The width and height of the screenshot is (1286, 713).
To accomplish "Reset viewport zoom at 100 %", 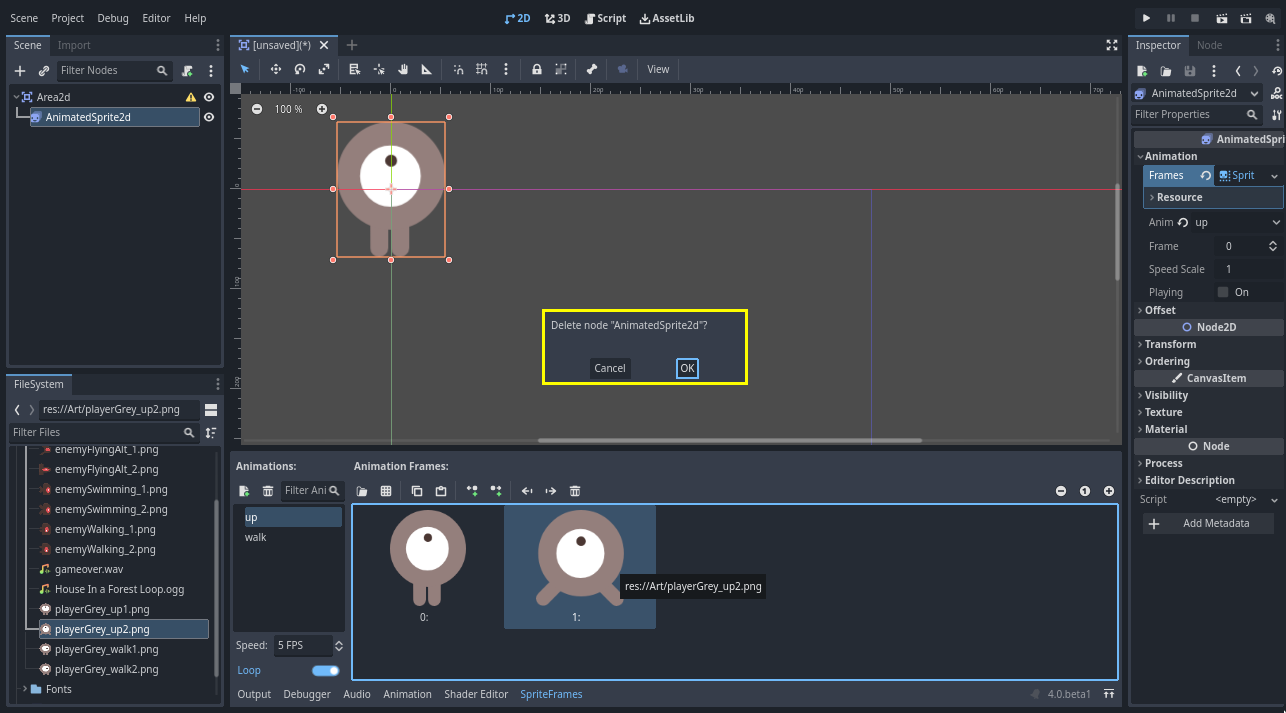I will (x=289, y=109).
